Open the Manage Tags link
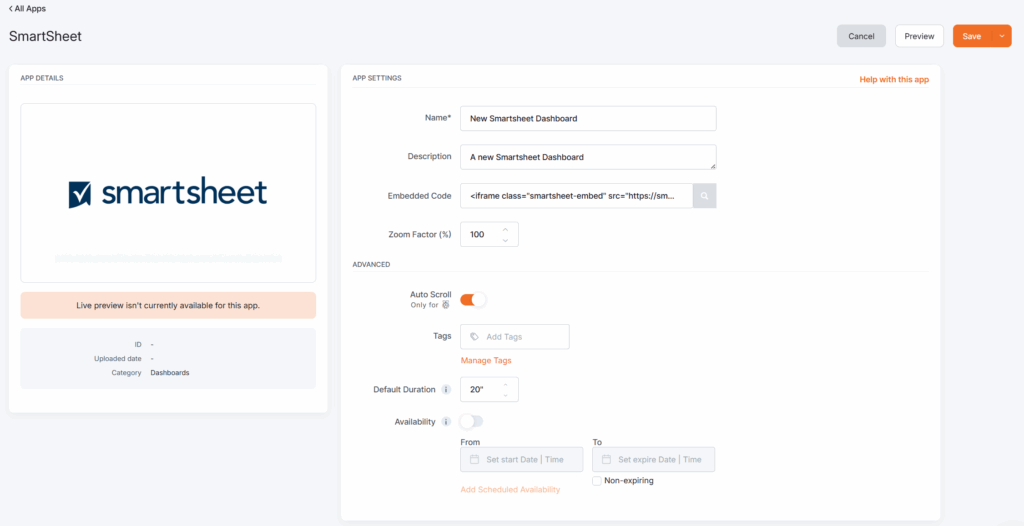The image size is (1024, 526). pos(486,360)
